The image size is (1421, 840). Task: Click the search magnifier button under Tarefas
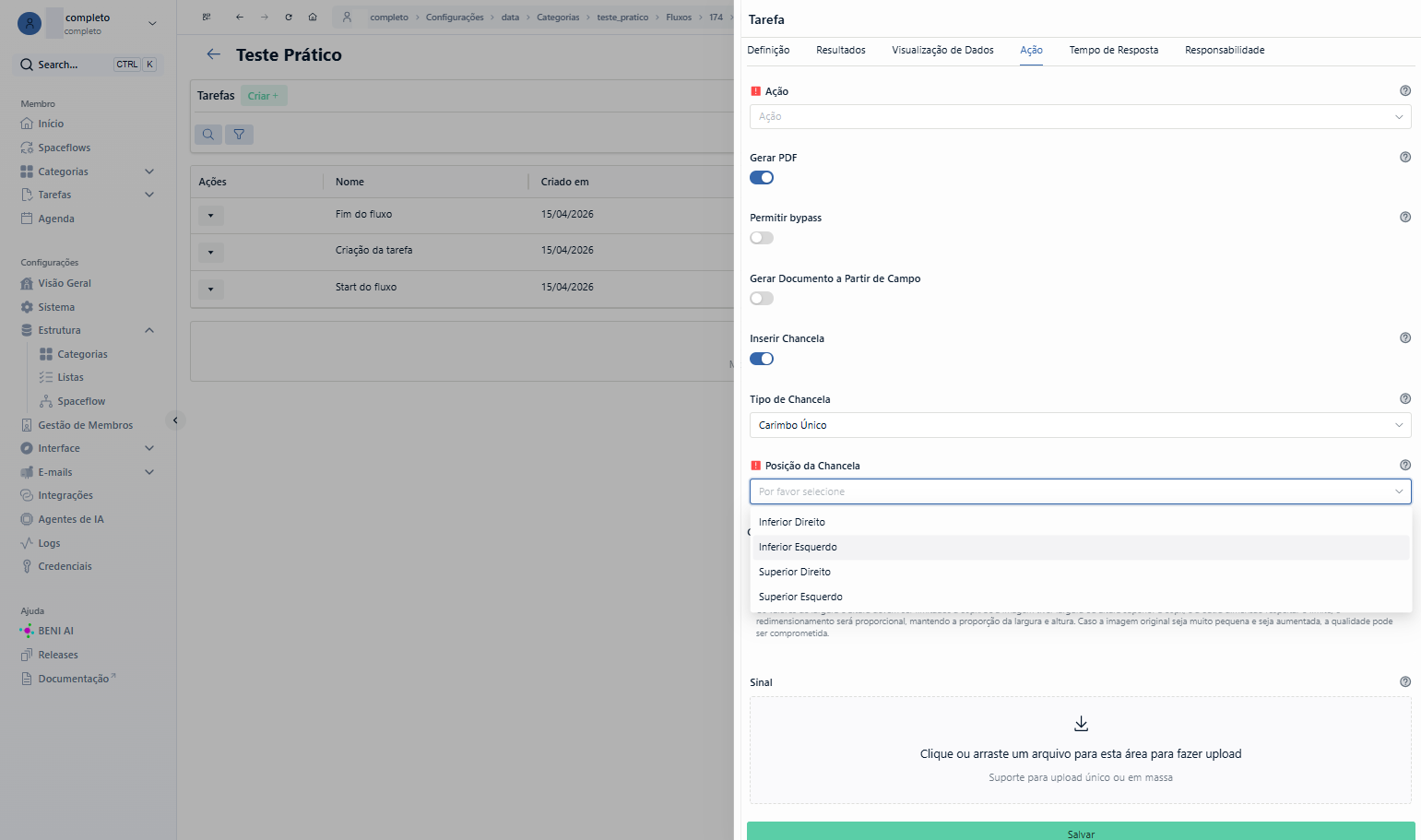(x=208, y=135)
